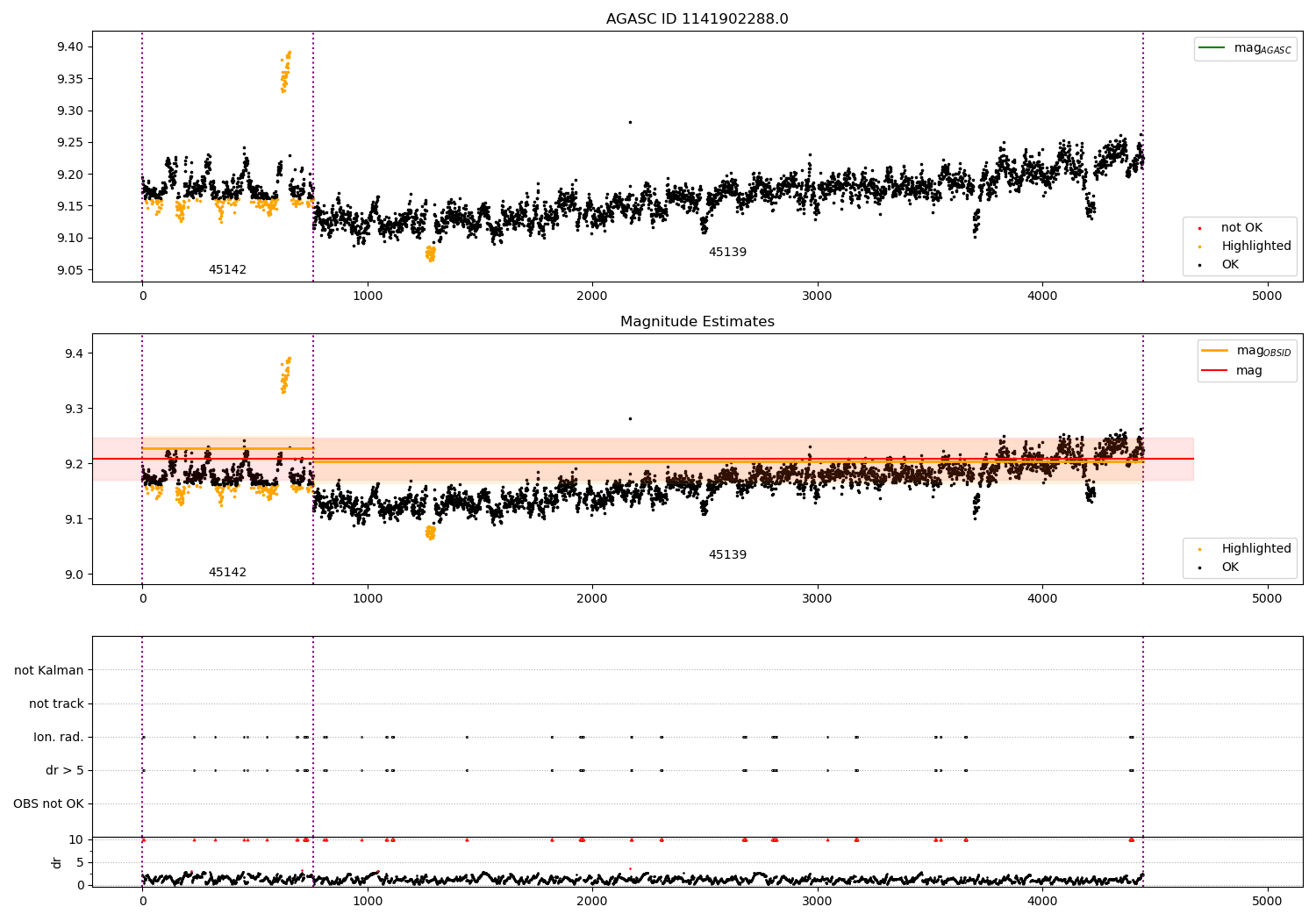Select the 'Magnitude Estimates' plot title
Viewport: 1316px width, 921px height.
[x=697, y=322]
